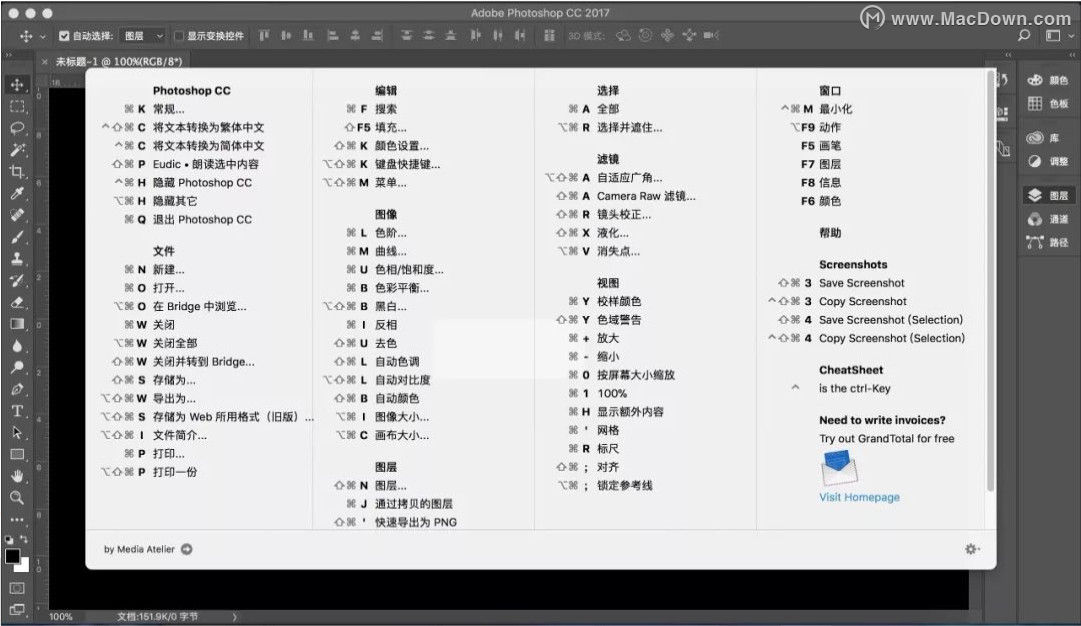Open the status bar info arrow menu
Viewport: 1081px width, 626px height.
coord(234,616)
